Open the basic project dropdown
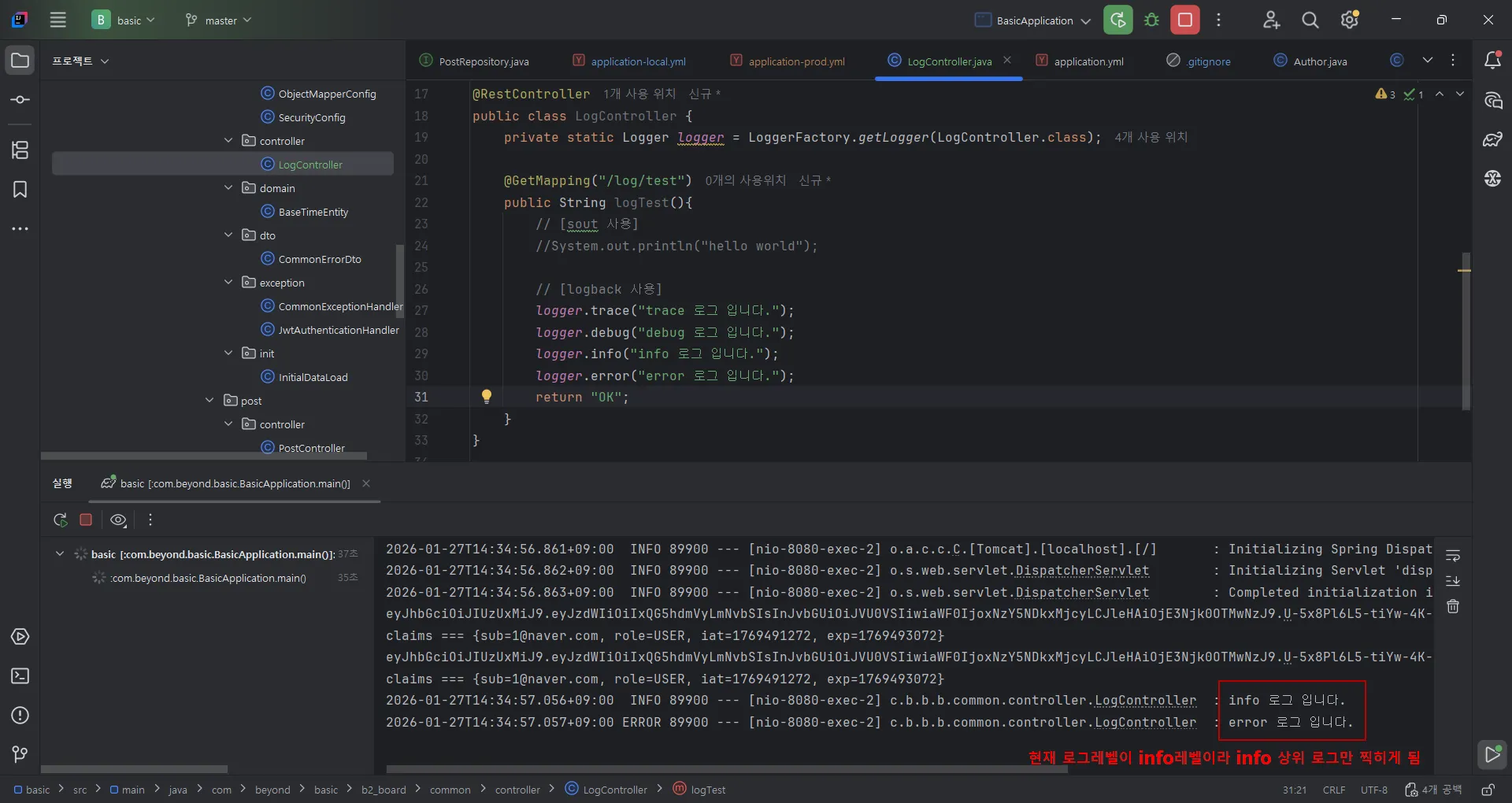The width and height of the screenshot is (1512, 803). coord(124,20)
